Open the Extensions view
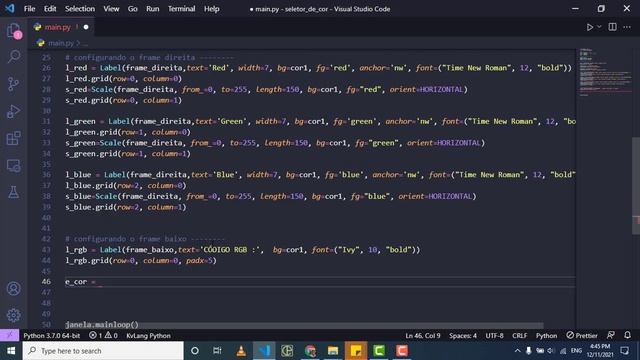 [13, 138]
